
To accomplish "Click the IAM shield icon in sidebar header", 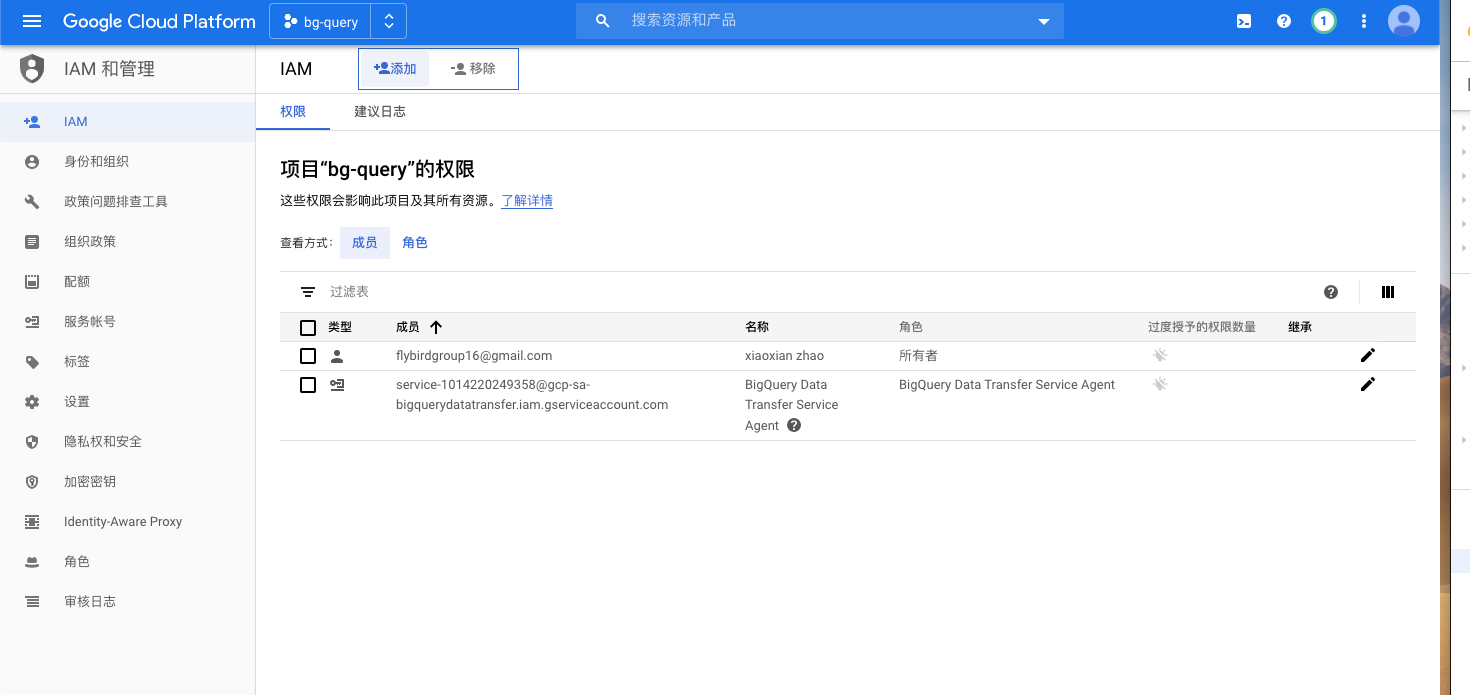I will coord(32,69).
